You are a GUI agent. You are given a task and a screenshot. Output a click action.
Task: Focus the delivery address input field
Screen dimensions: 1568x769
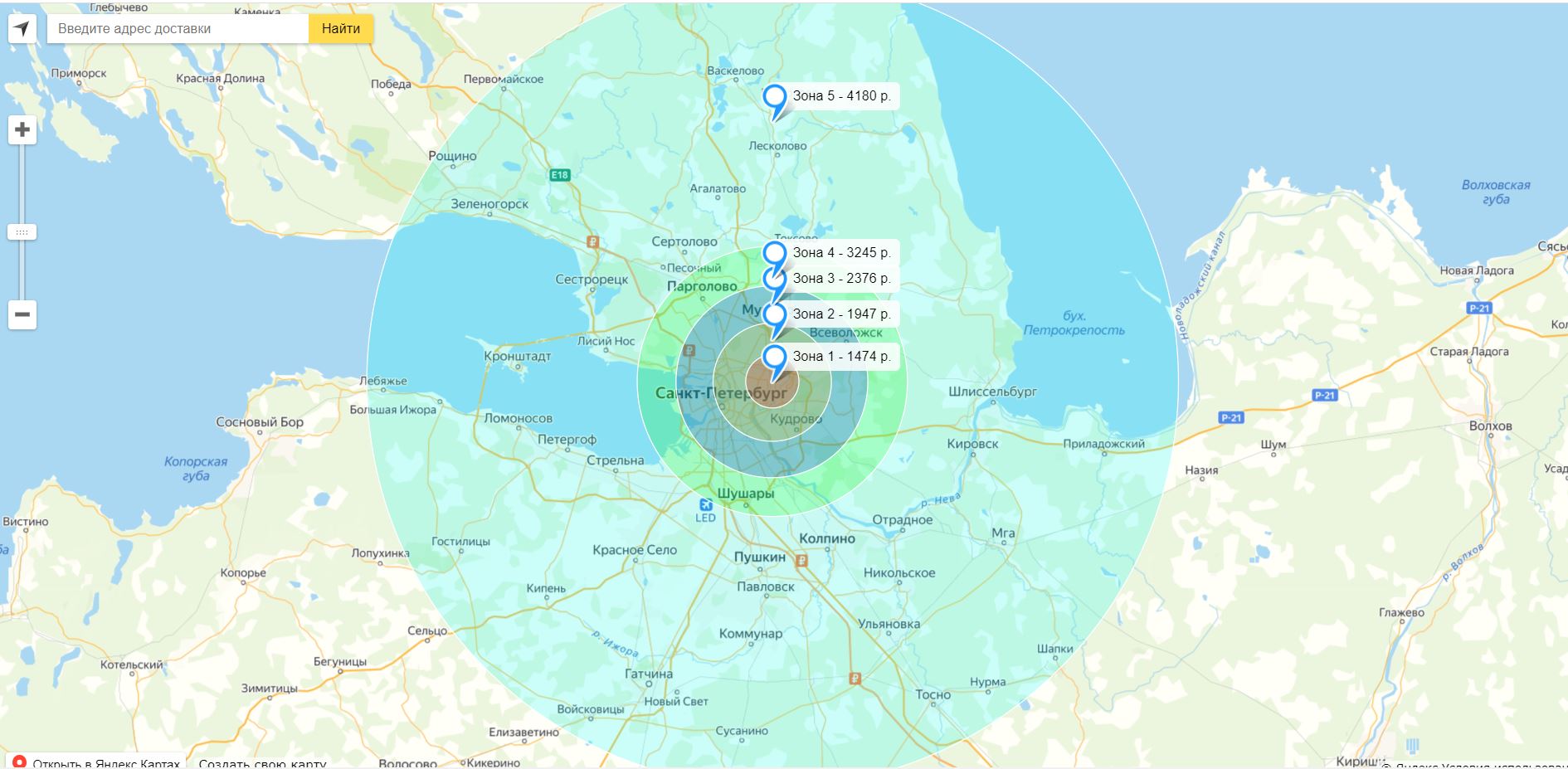point(178,29)
